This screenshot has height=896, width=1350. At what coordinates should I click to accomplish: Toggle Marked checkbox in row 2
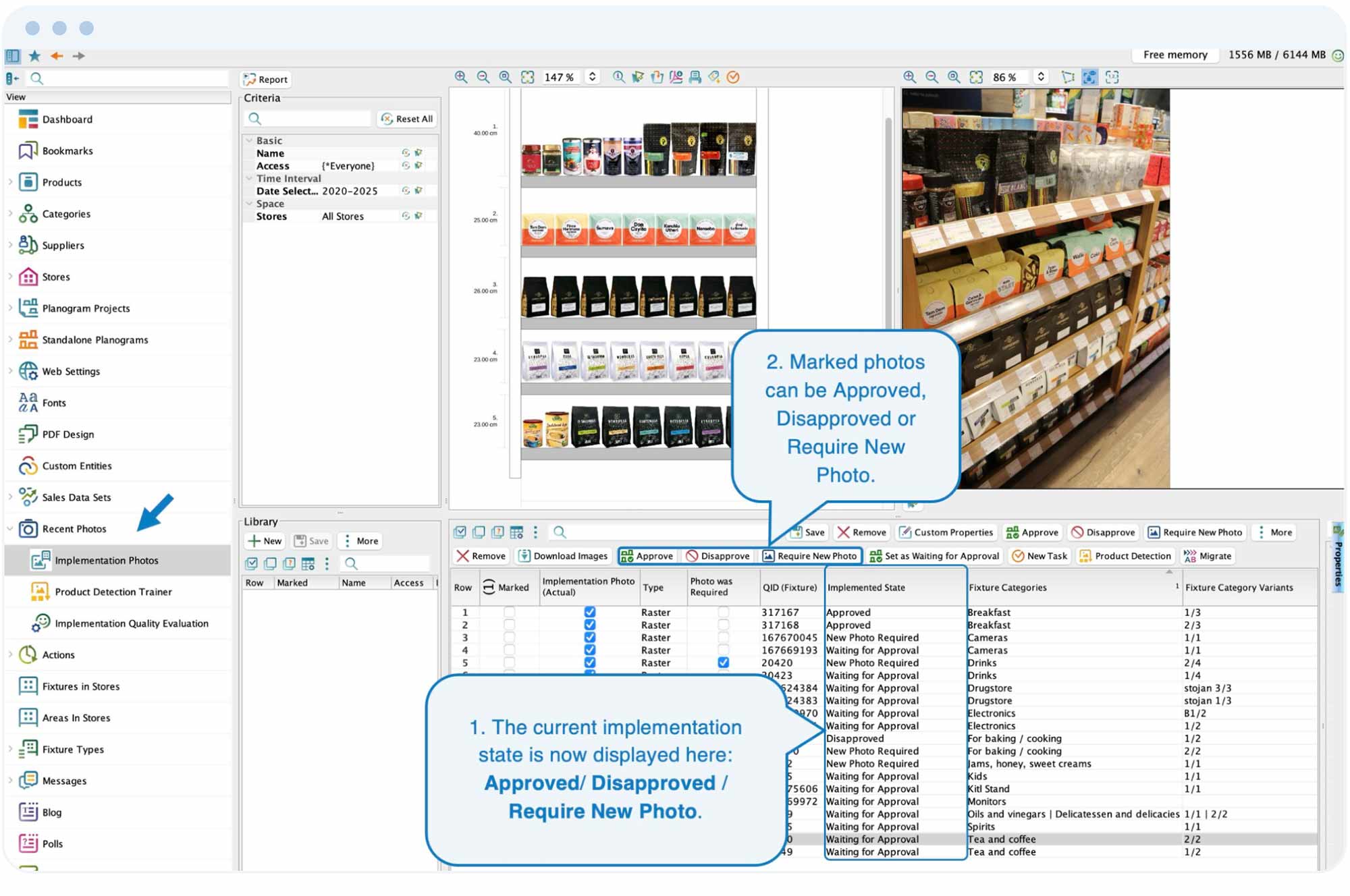(x=509, y=625)
